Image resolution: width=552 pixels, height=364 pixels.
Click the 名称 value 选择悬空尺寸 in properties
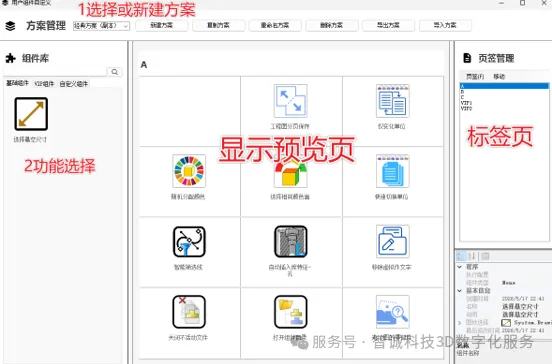click(520, 307)
